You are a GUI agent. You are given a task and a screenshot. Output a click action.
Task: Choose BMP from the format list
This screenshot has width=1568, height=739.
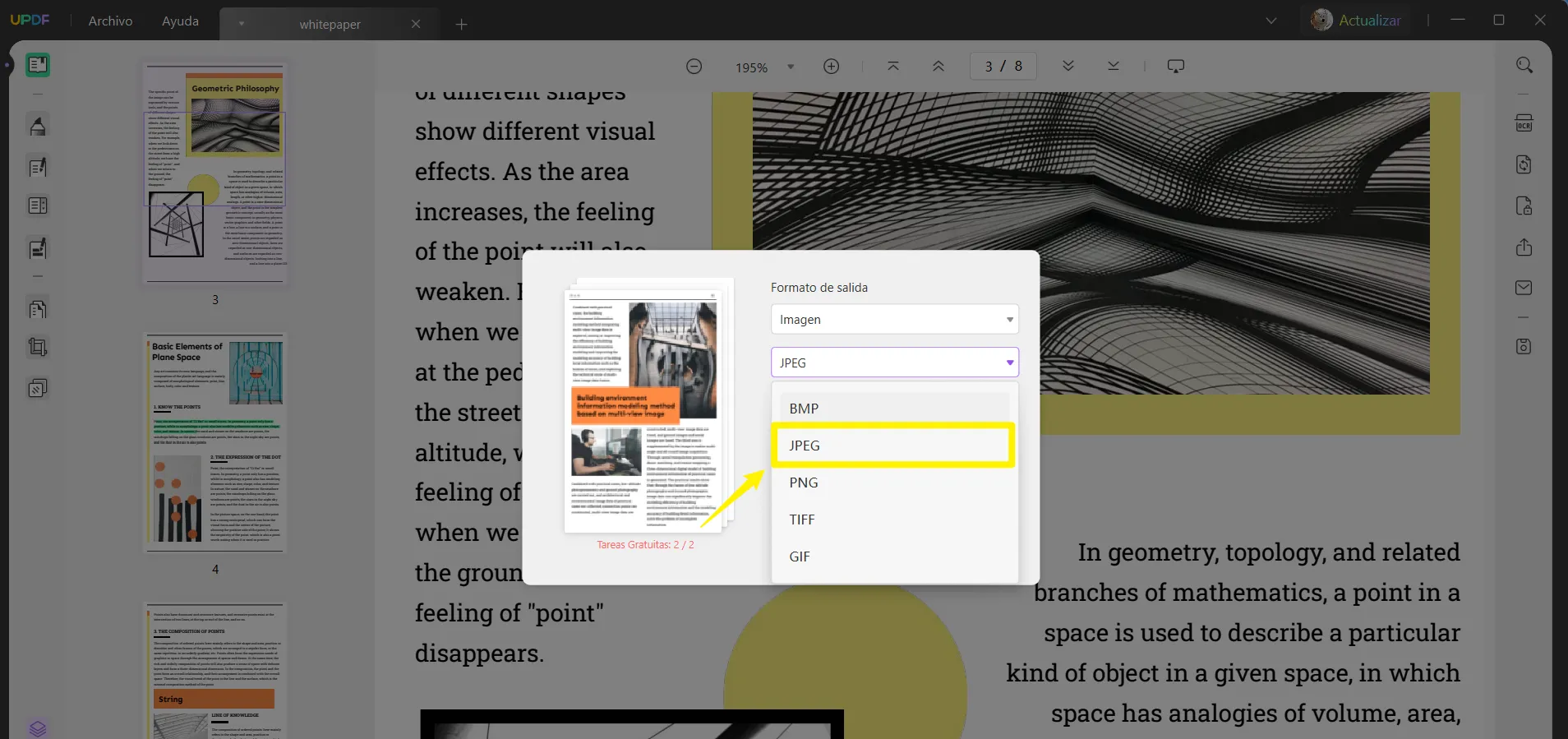pyautogui.click(x=895, y=409)
